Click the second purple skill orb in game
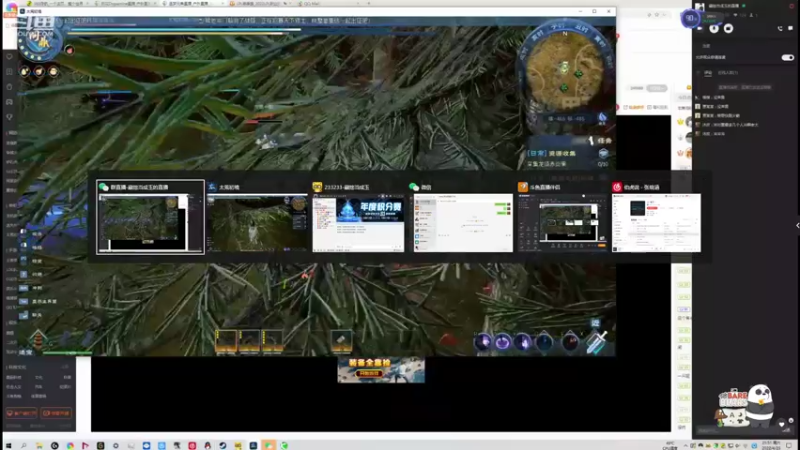800x450 pixels. (503, 342)
